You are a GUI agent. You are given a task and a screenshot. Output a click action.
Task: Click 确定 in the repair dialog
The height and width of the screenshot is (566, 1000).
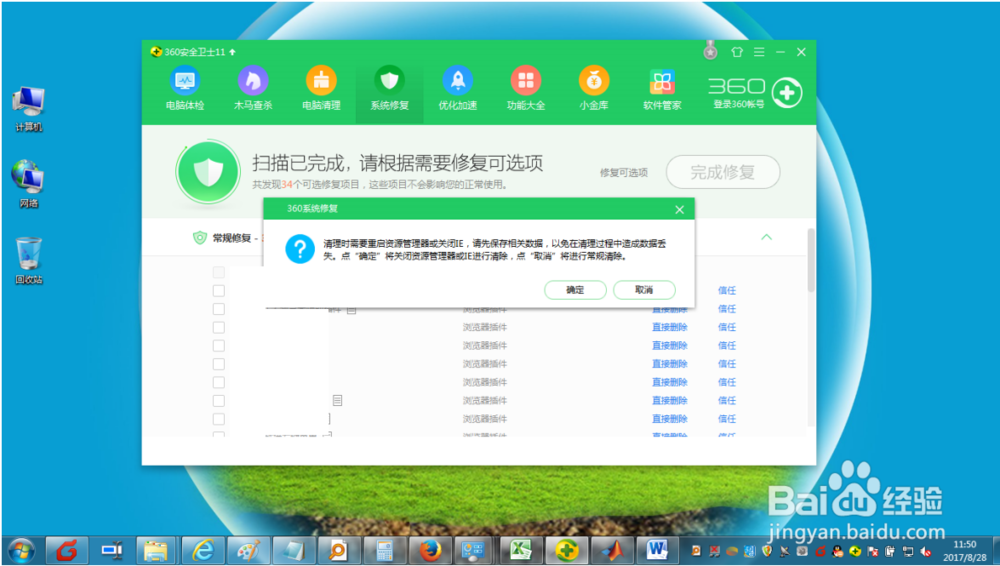(x=575, y=290)
